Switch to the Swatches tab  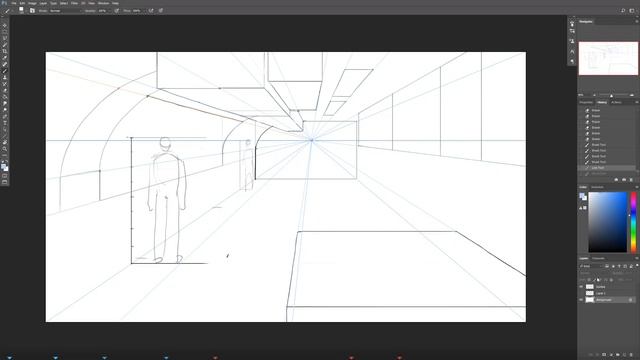point(597,187)
